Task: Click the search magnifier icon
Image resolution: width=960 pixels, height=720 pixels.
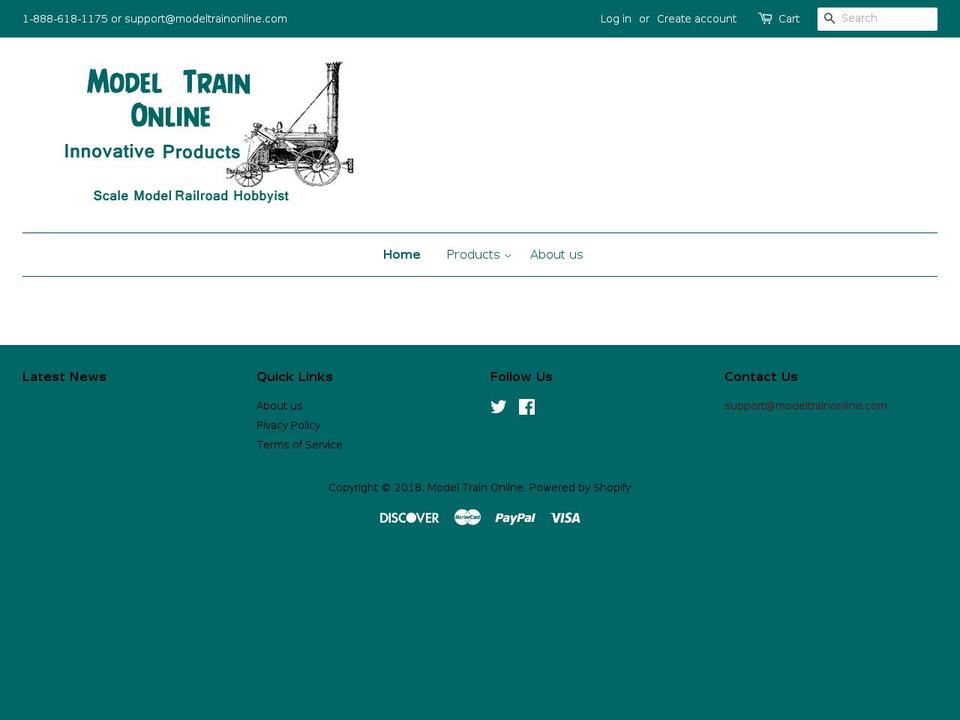Action: (830, 18)
